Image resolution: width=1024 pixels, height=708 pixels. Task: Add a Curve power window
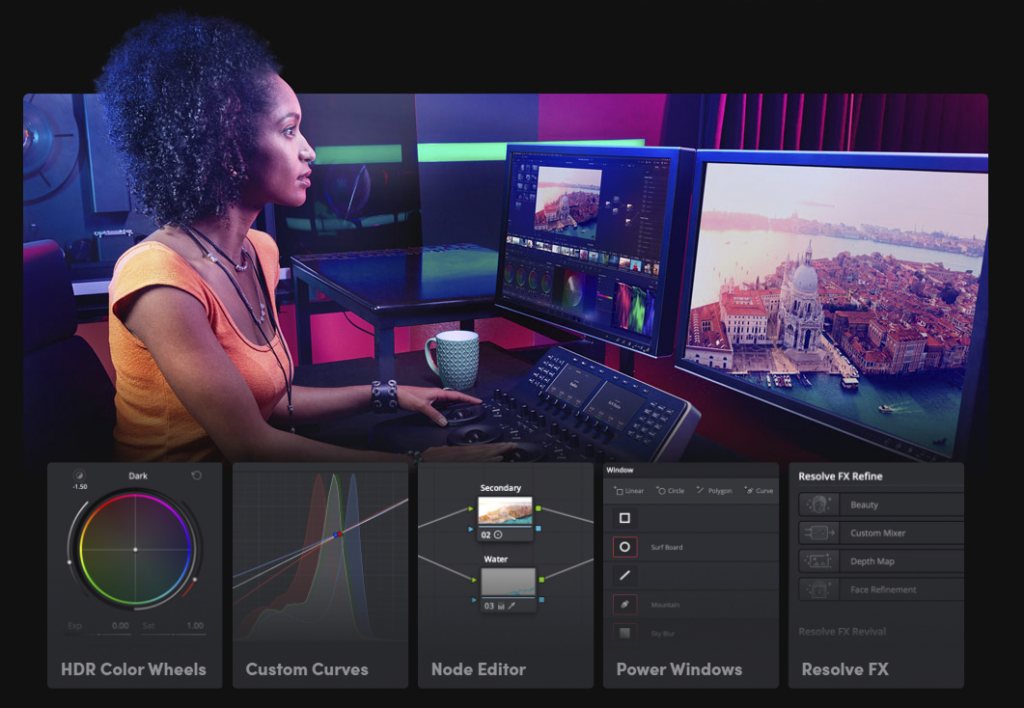[759, 491]
